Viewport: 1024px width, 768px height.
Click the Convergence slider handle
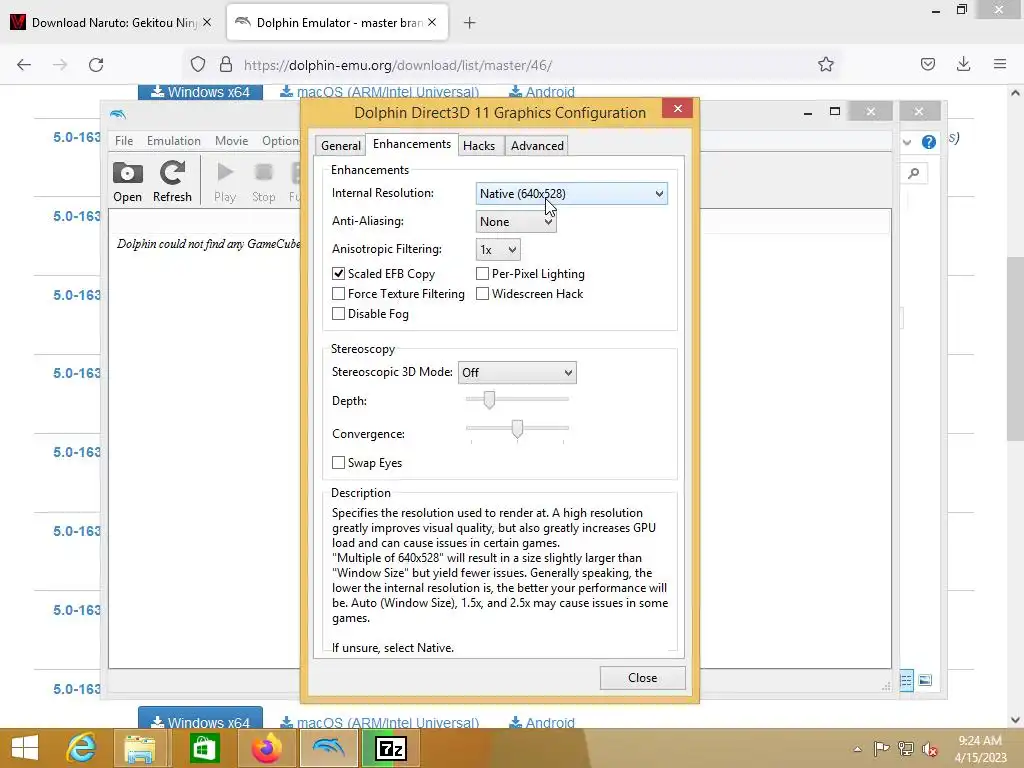[517, 429]
